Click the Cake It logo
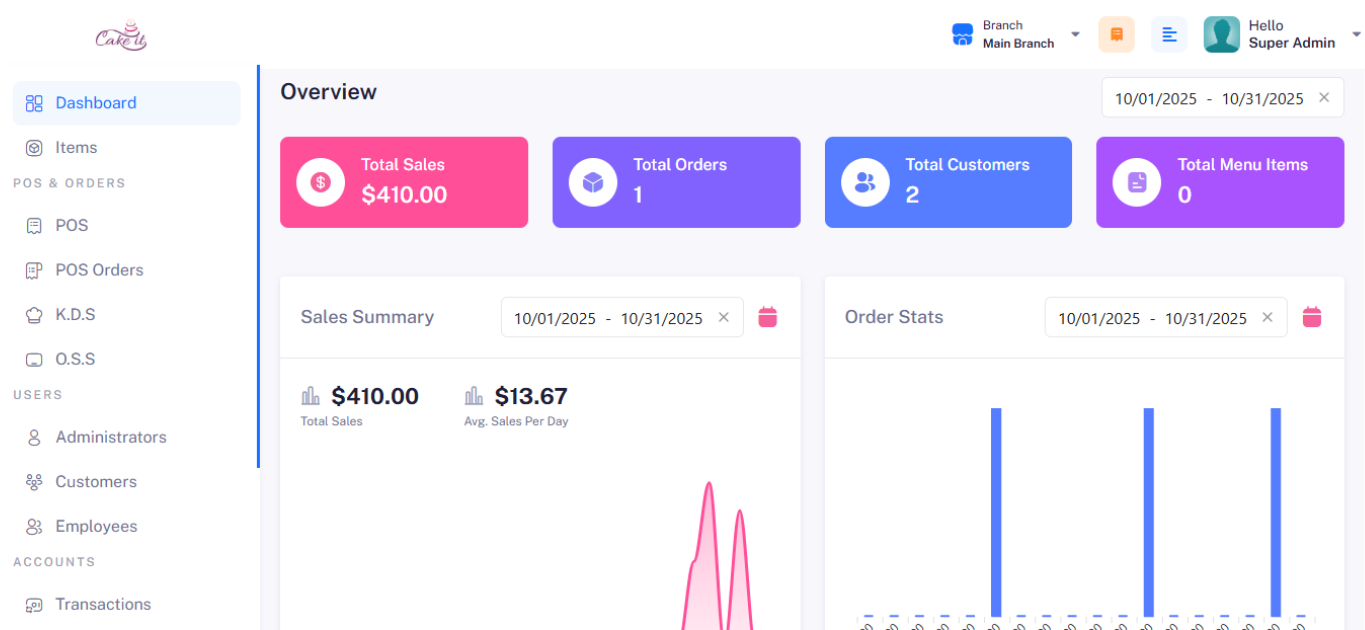Viewport: 1365px width, 630px height. pyautogui.click(x=121, y=36)
